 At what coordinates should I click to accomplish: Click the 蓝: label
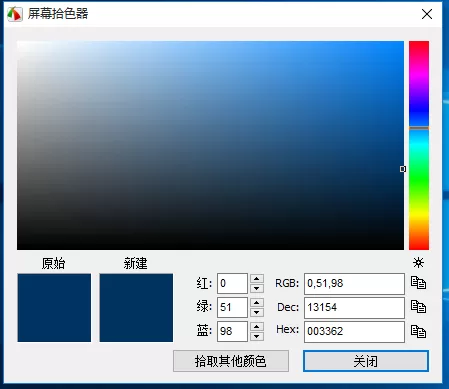pos(204,331)
